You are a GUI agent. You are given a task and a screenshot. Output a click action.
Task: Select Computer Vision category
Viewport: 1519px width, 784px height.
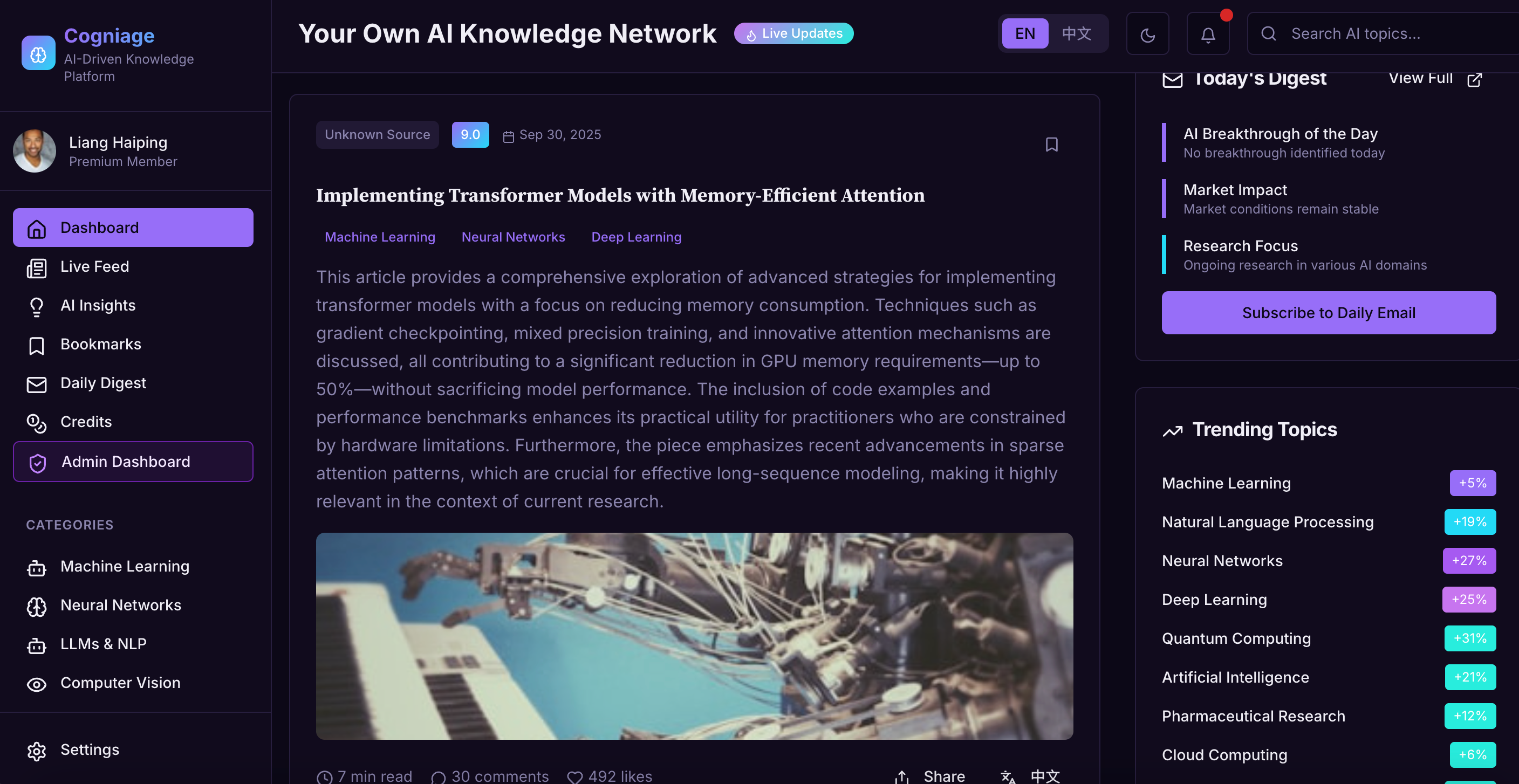coord(120,683)
